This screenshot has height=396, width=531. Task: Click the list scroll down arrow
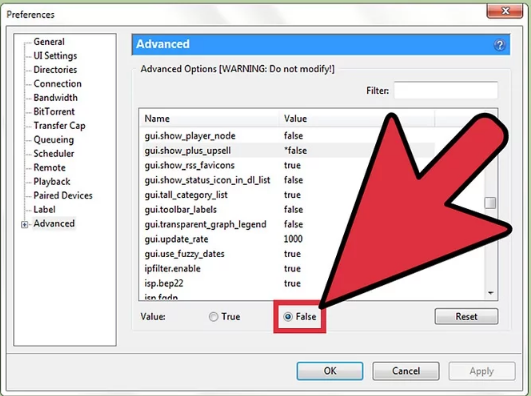(491, 293)
